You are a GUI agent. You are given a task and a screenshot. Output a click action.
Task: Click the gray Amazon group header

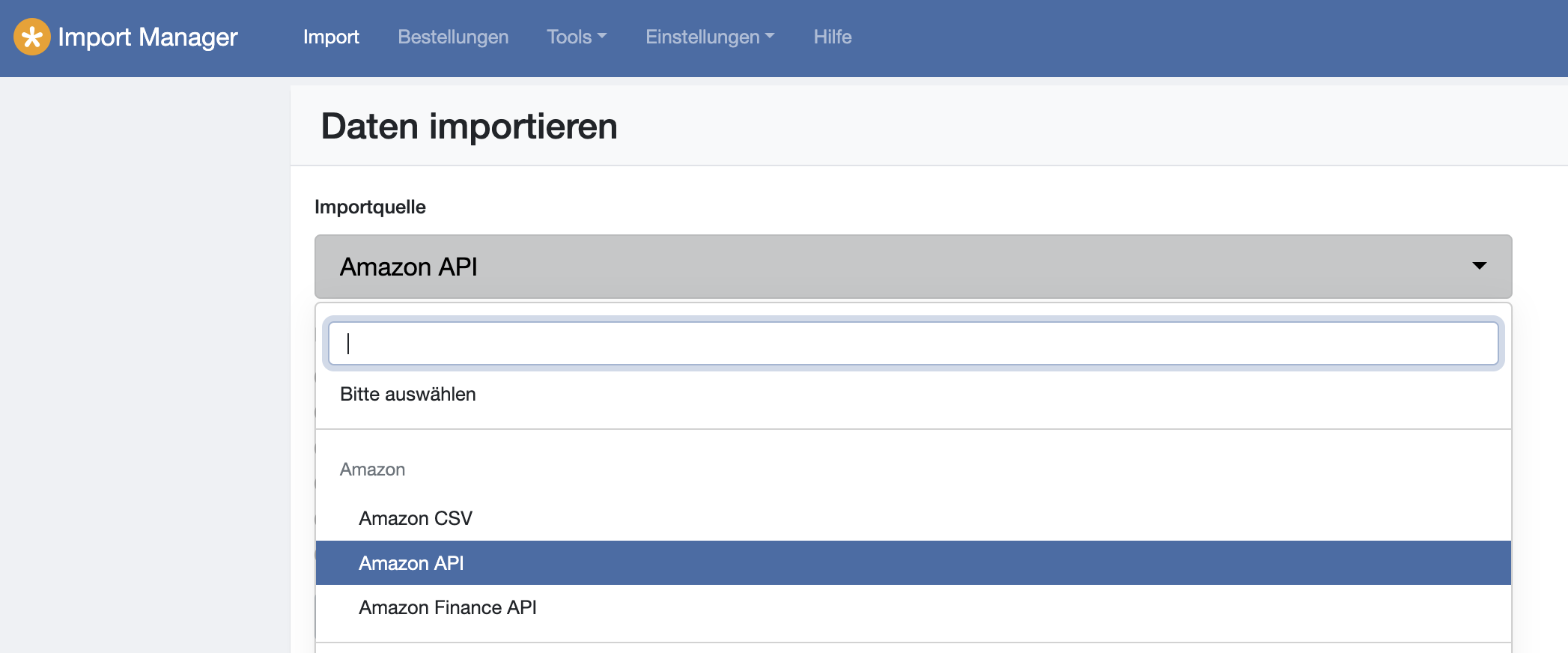[x=372, y=470]
